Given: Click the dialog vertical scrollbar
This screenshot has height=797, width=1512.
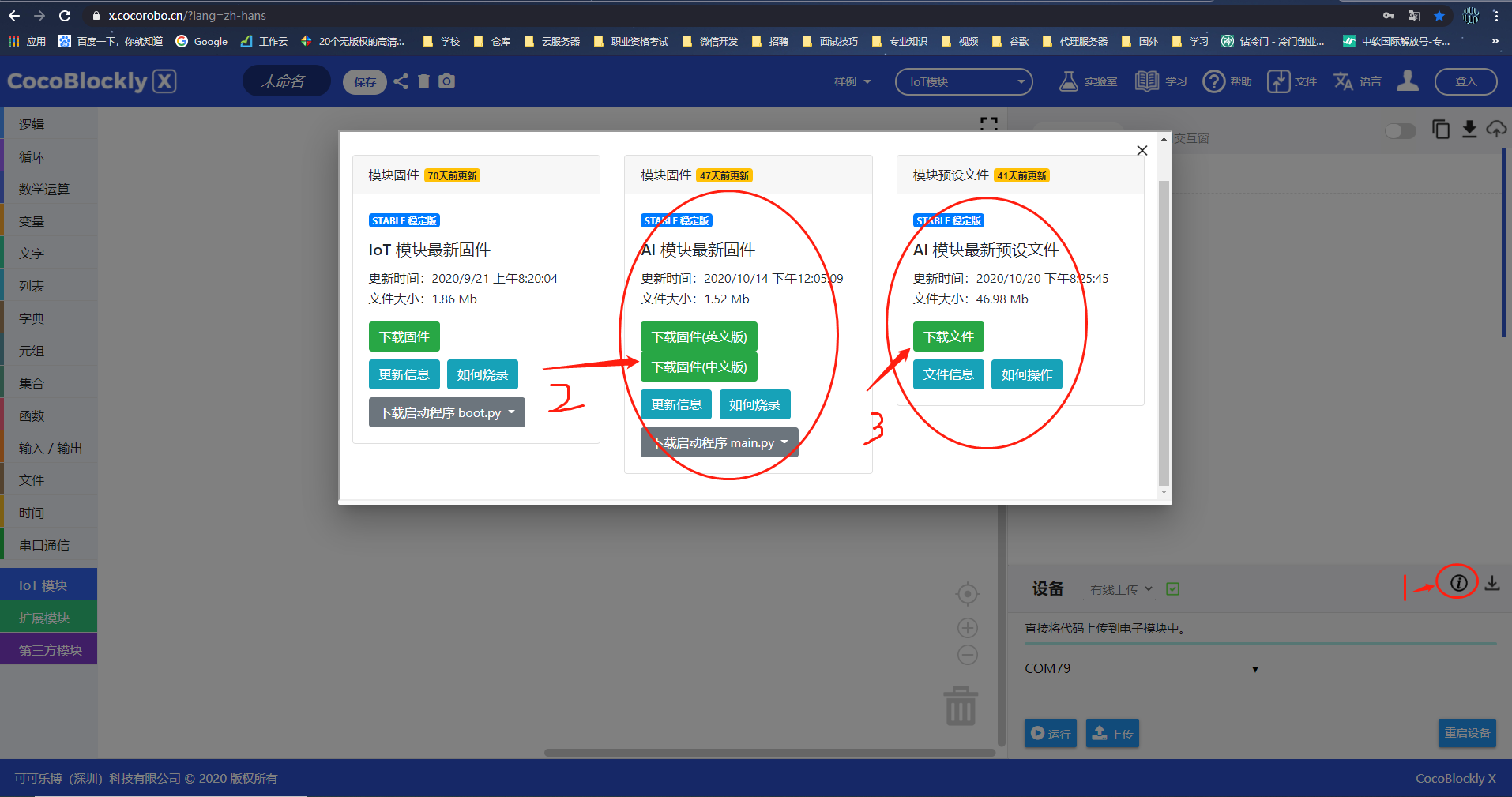Looking at the screenshot, I should pyautogui.click(x=1164, y=332).
